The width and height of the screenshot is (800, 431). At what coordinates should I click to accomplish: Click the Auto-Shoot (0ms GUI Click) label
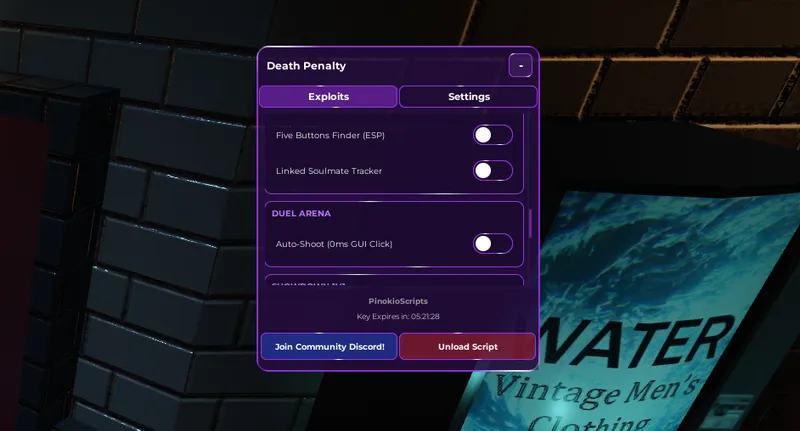click(334, 244)
